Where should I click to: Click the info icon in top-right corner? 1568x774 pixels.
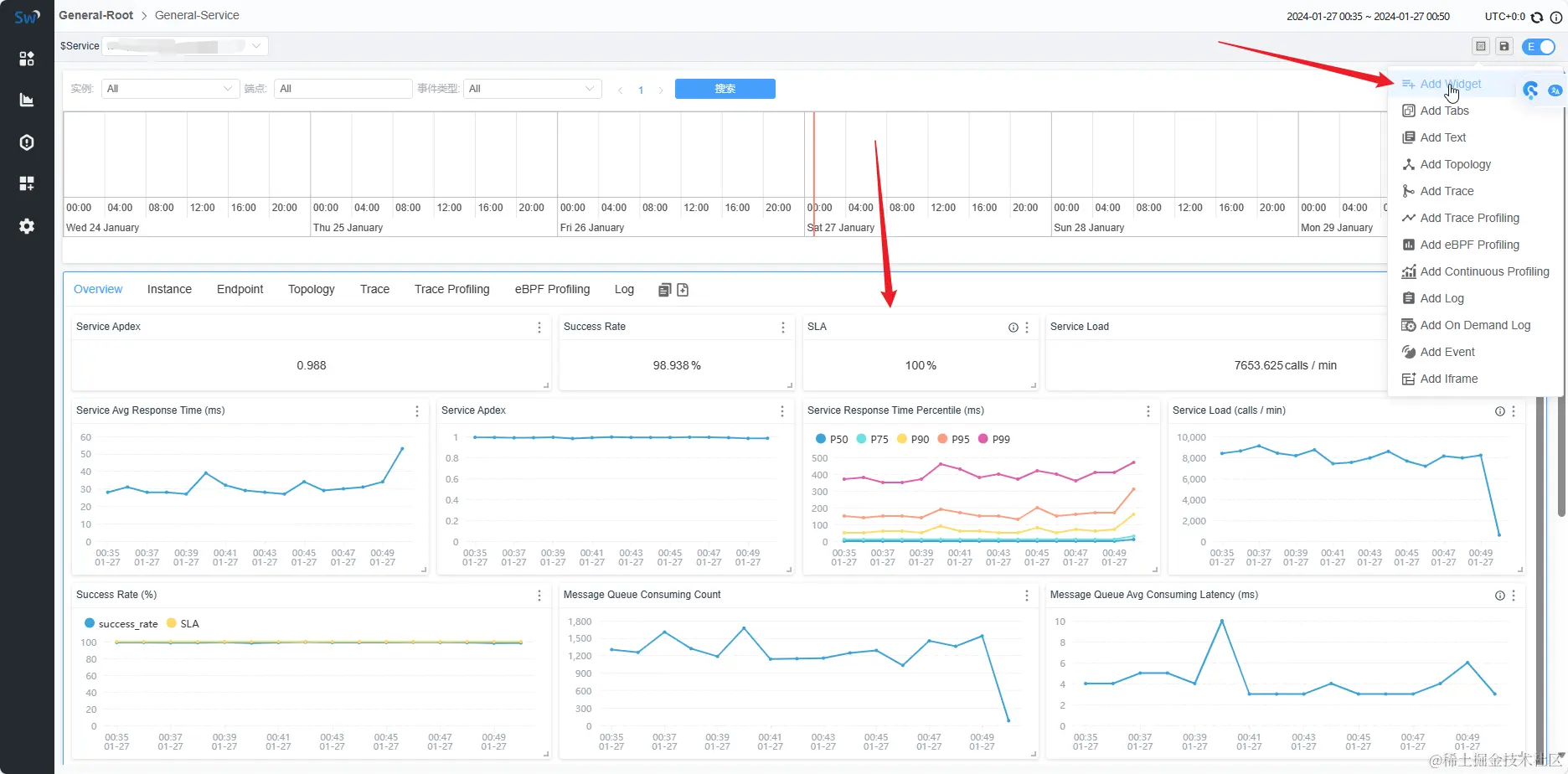tap(1556, 17)
